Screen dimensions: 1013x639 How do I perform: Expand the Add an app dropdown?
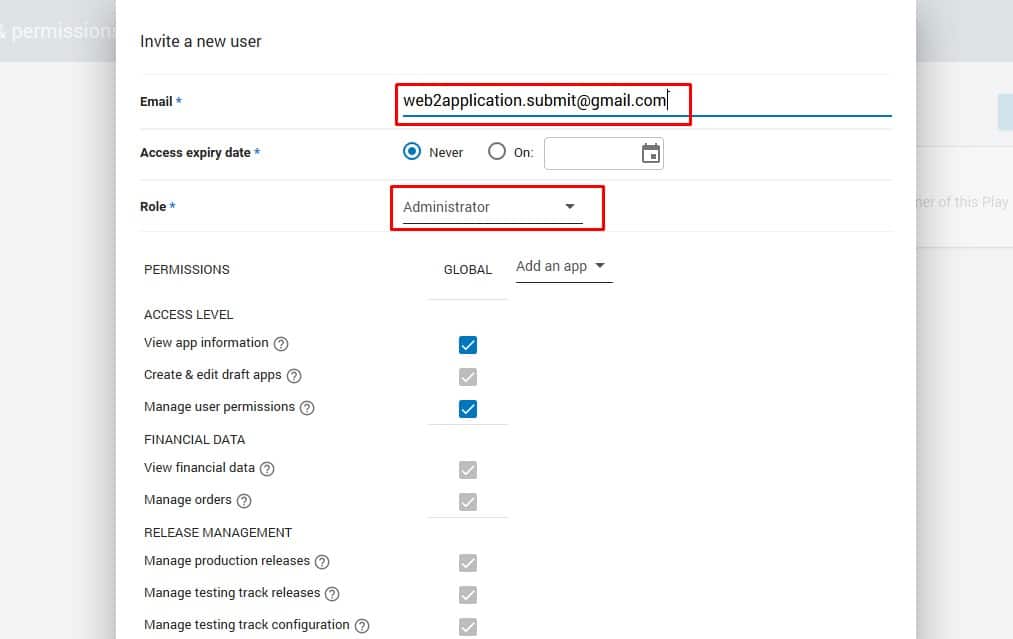(562, 267)
